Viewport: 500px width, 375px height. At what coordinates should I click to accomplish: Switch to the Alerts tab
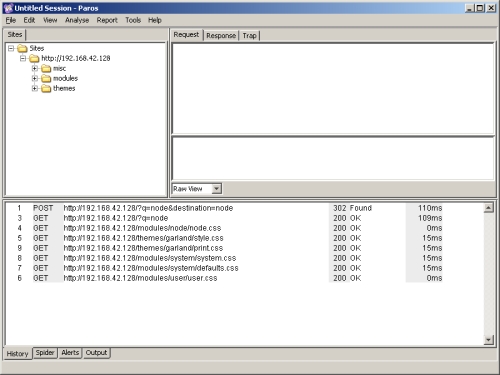[70, 353]
